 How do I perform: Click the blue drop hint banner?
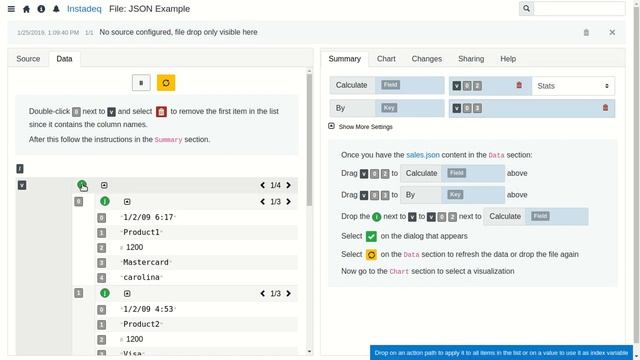(x=501, y=353)
